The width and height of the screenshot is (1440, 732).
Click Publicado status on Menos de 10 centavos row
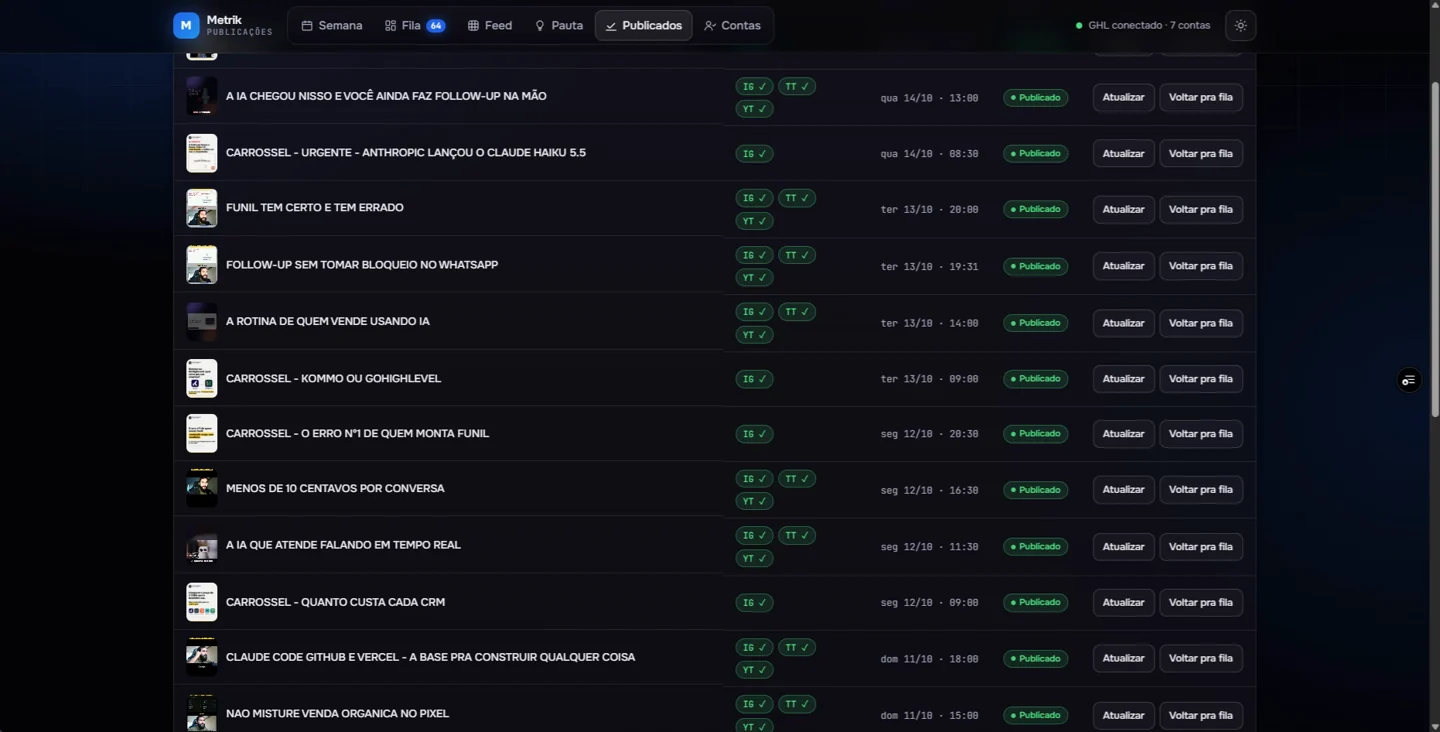tap(1035, 490)
